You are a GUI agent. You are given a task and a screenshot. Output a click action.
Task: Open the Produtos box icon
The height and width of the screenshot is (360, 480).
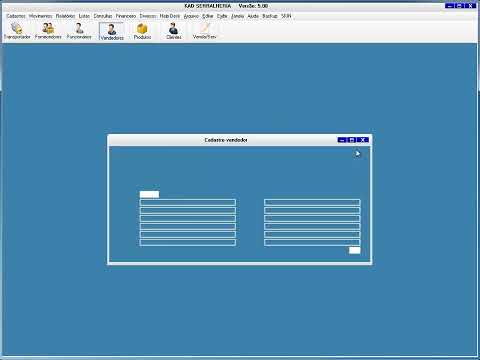[142, 31]
